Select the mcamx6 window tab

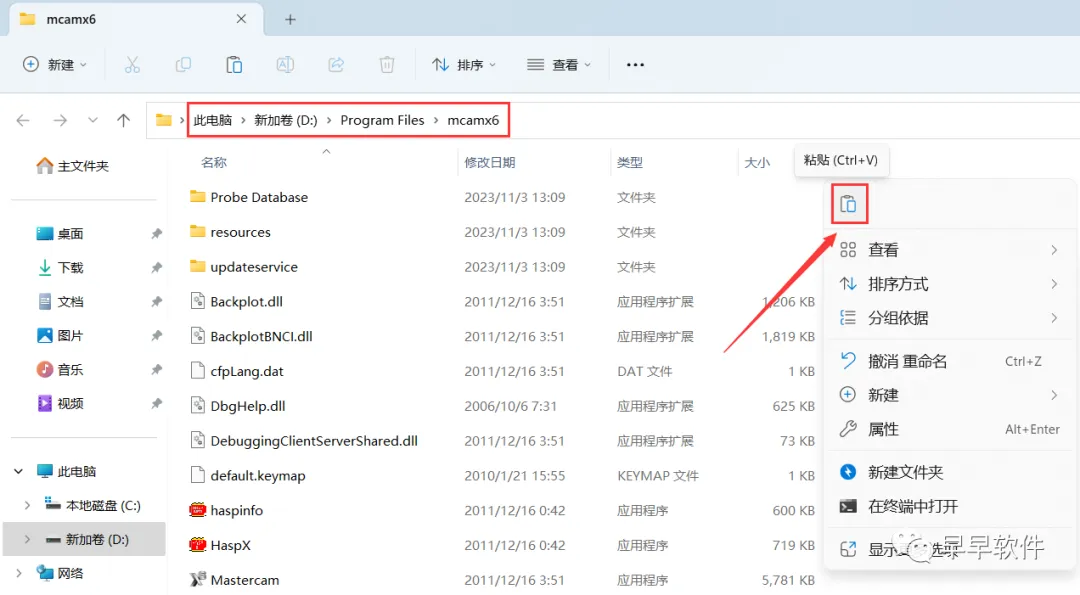click(134, 19)
